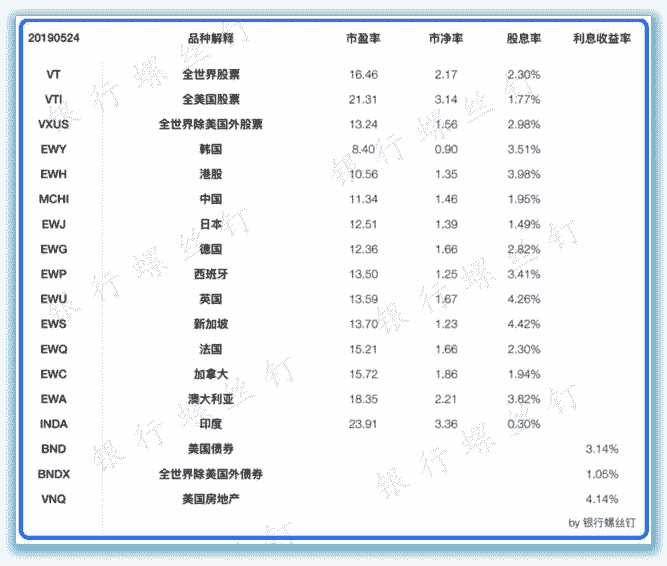The height and width of the screenshot is (566, 667).
Task: Select the EWC price-to-book value 1.86
Action: tap(446, 374)
